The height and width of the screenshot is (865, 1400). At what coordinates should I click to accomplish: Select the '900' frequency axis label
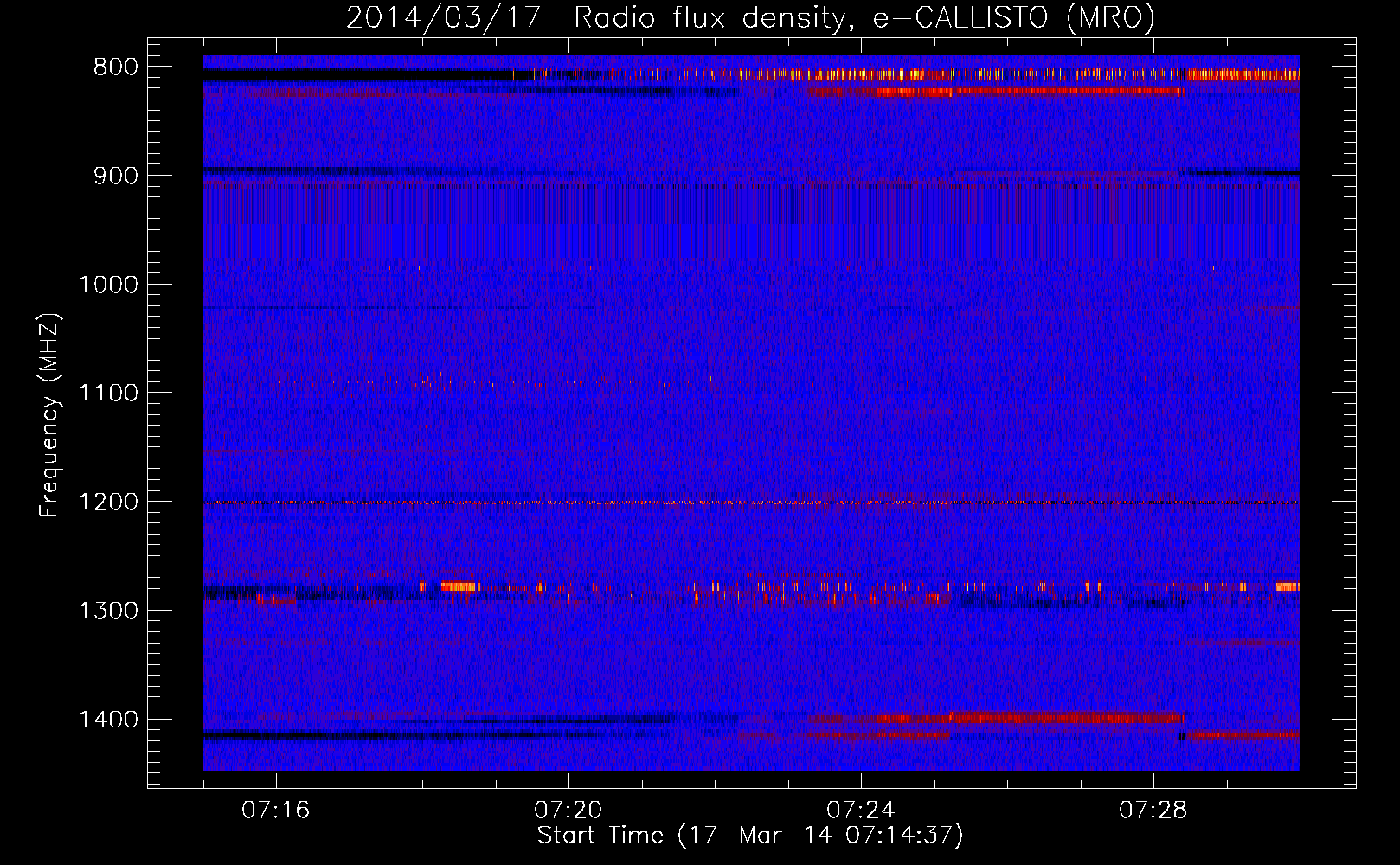[x=116, y=176]
